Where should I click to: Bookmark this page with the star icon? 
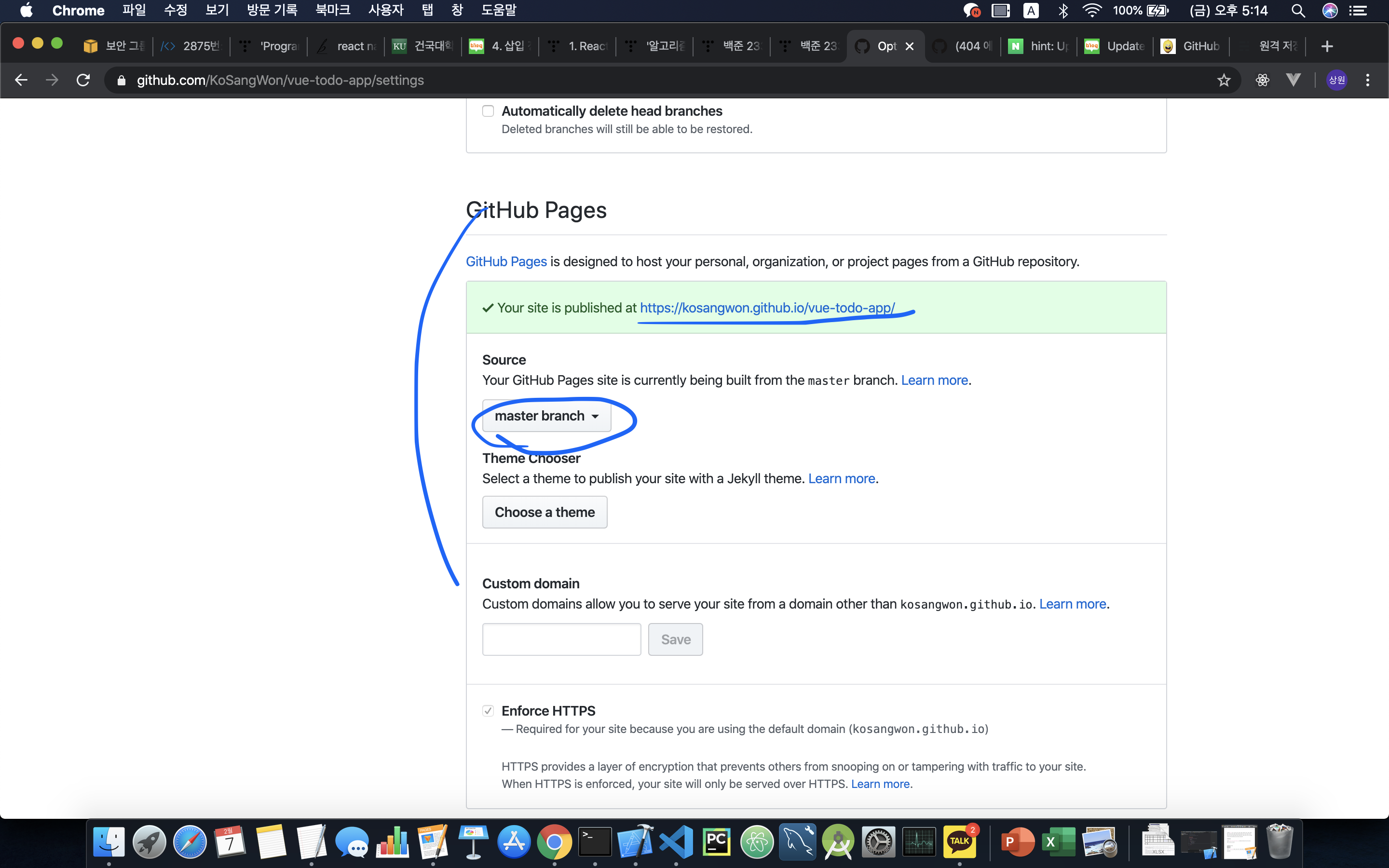coord(1224,81)
